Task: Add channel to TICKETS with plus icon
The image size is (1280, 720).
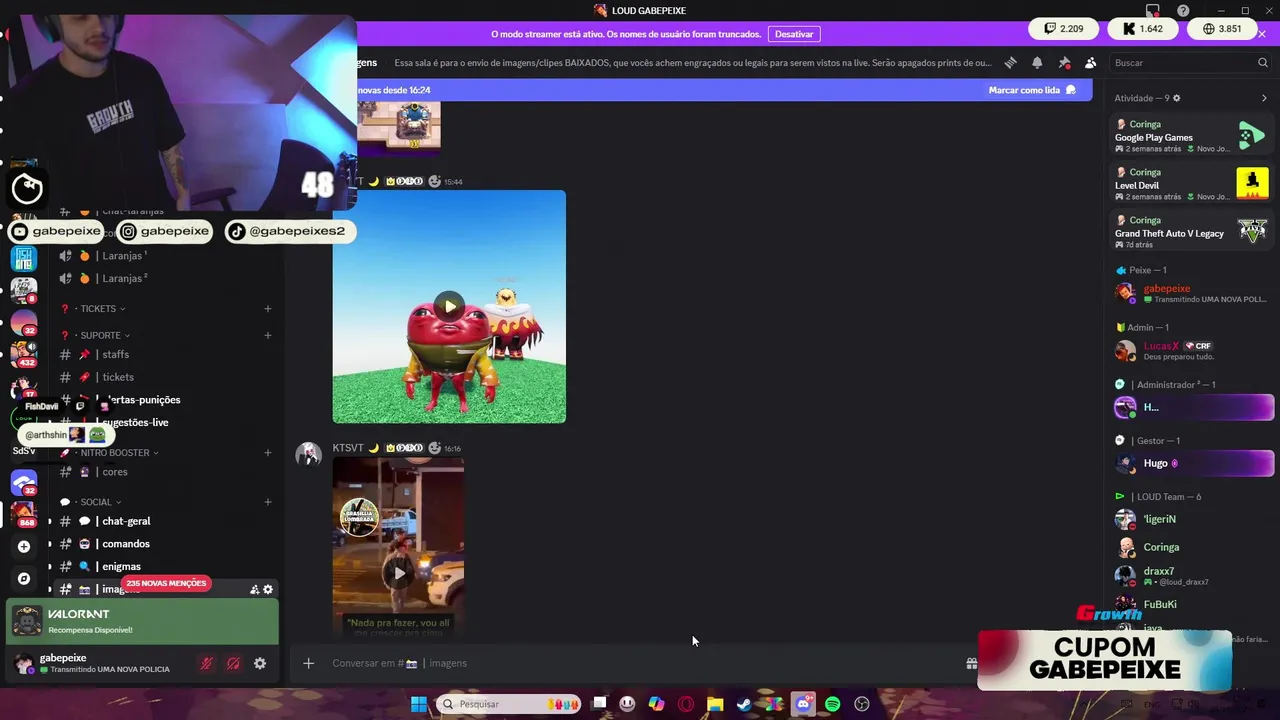Action: click(268, 309)
